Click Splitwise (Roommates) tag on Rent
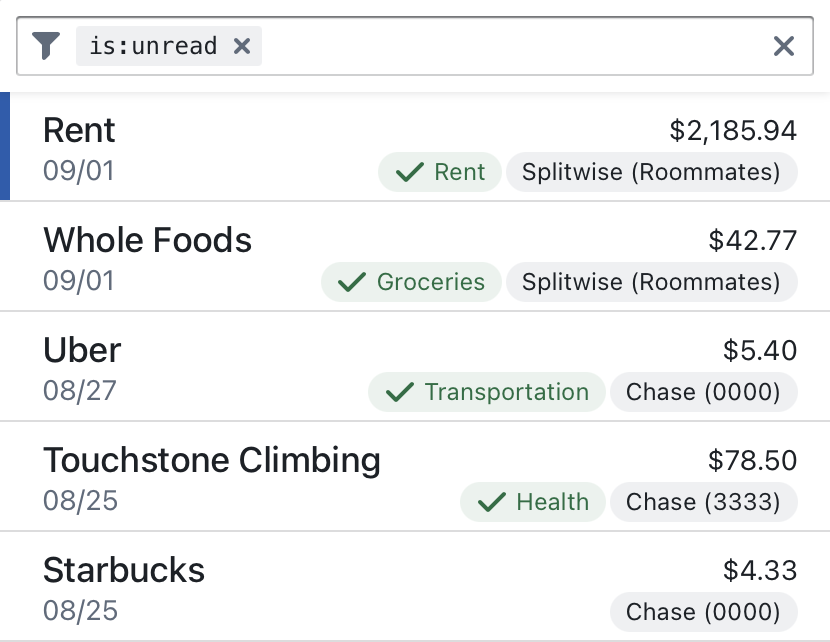This screenshot has width=830, height=642. (x=651, y=172)
